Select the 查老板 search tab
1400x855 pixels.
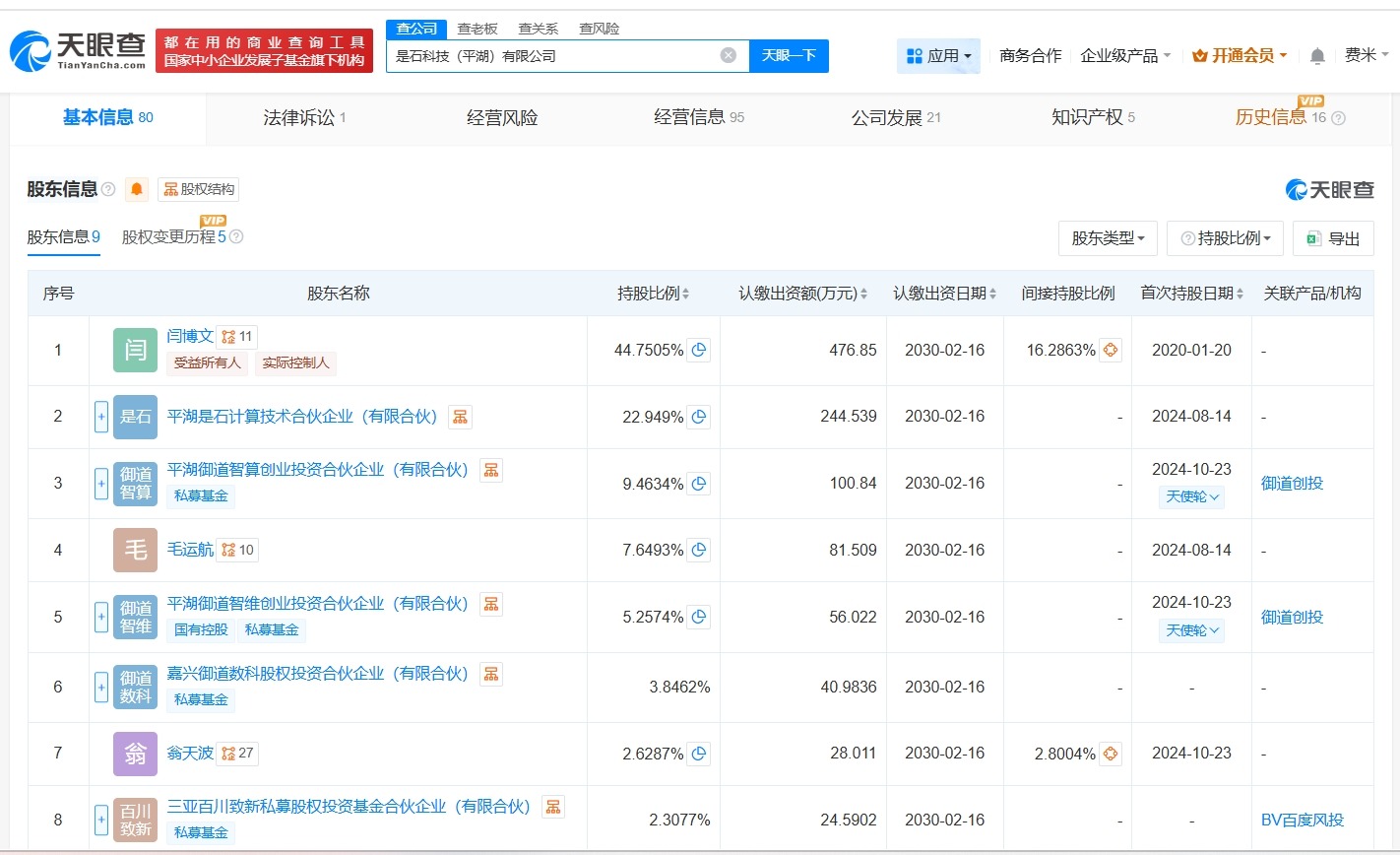tap(479, 29)
